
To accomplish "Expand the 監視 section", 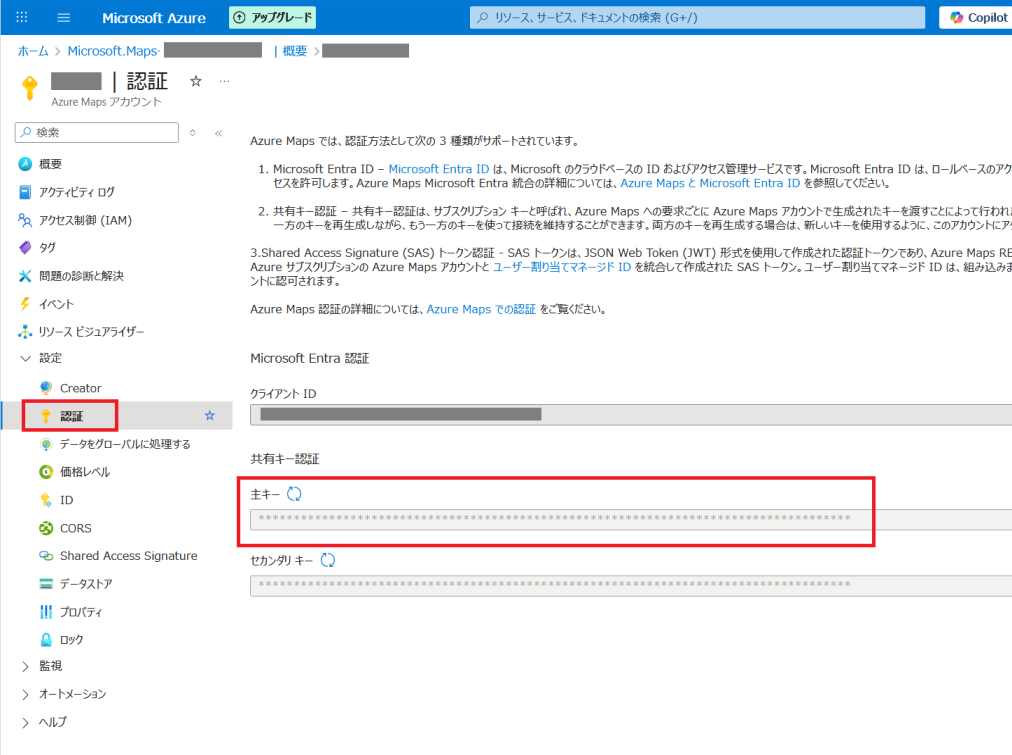I will tap(25, 666).
